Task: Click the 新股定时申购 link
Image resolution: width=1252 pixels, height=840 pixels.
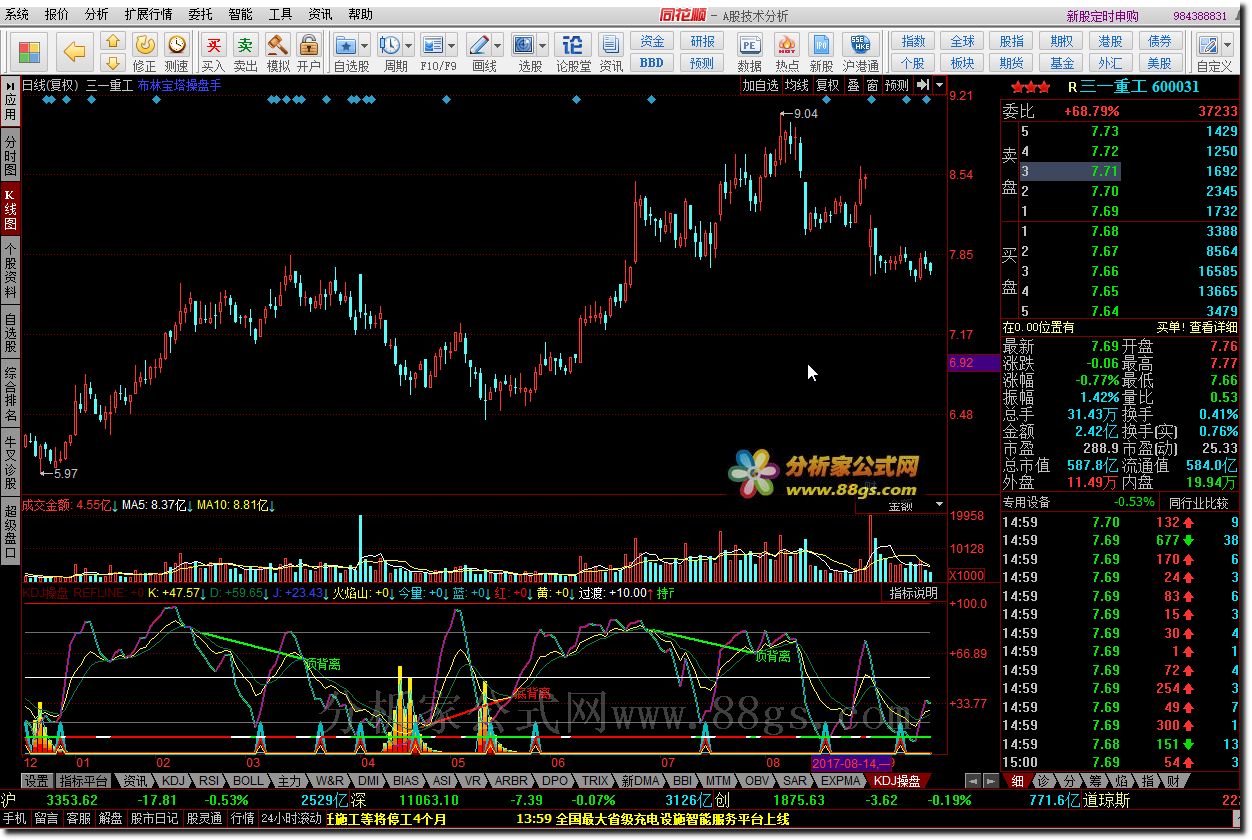Action: click(1102, 16)
